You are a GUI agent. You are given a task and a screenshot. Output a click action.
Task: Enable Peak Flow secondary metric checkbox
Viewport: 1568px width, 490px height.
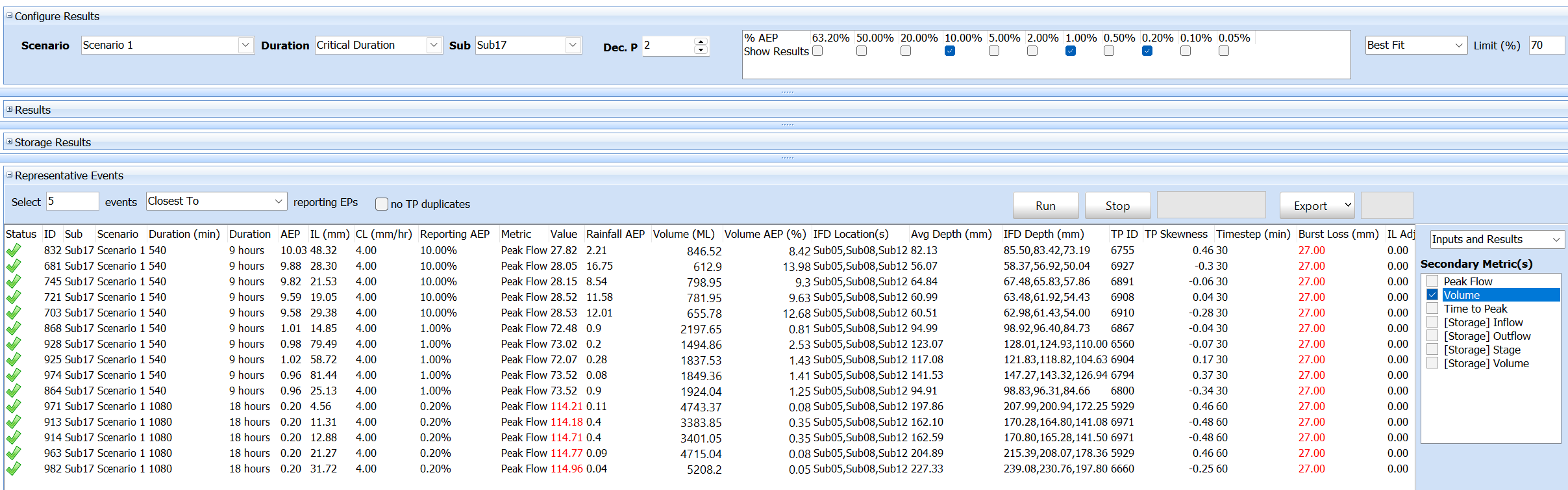(1432, 281)
